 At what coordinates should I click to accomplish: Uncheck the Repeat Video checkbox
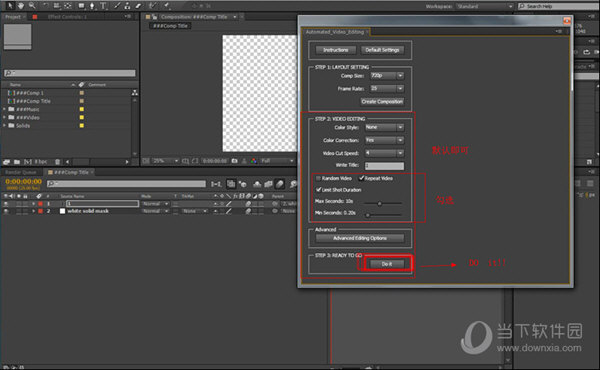tap(361, 178)
